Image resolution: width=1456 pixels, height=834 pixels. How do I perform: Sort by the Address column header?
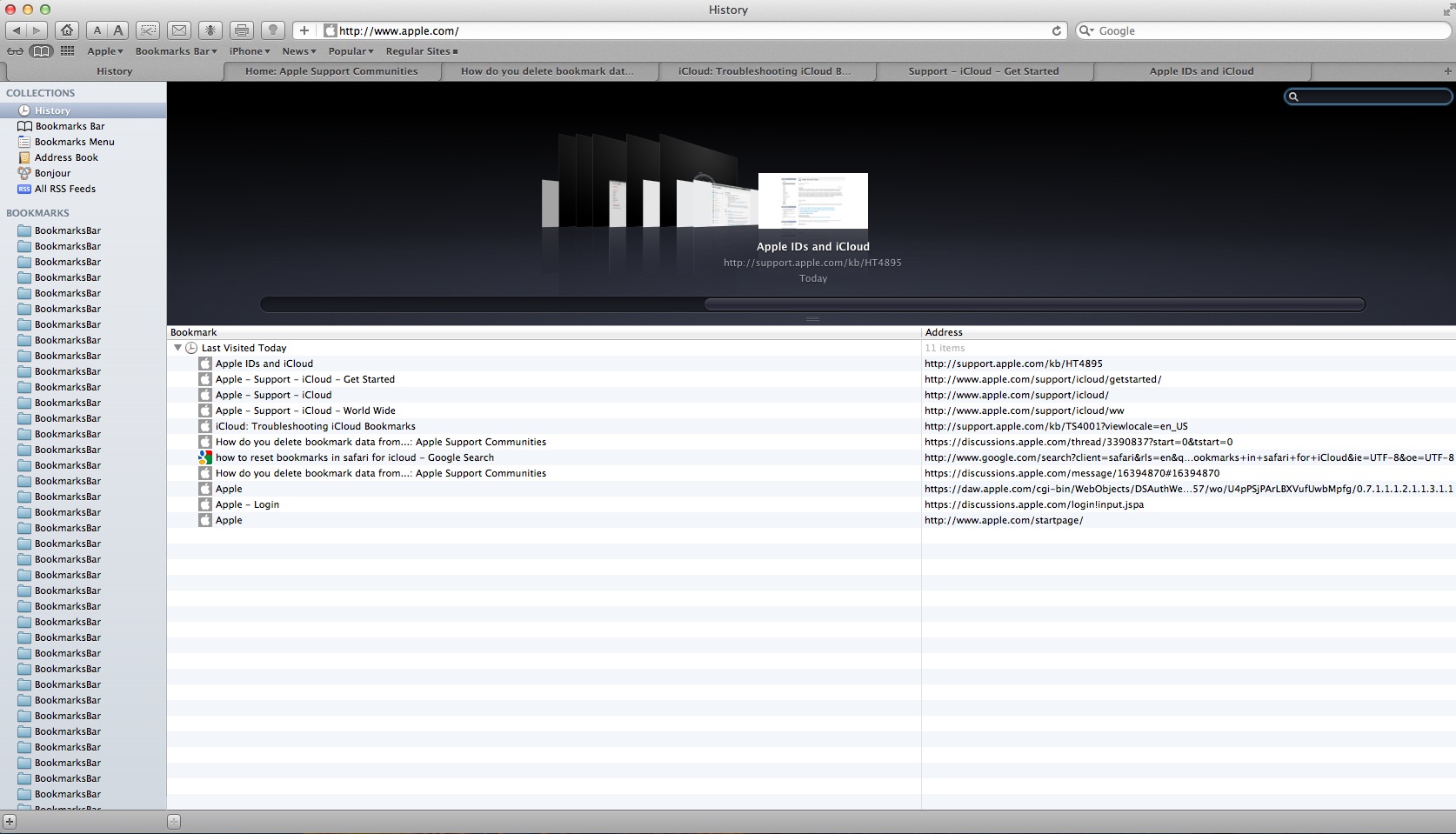1189,332
